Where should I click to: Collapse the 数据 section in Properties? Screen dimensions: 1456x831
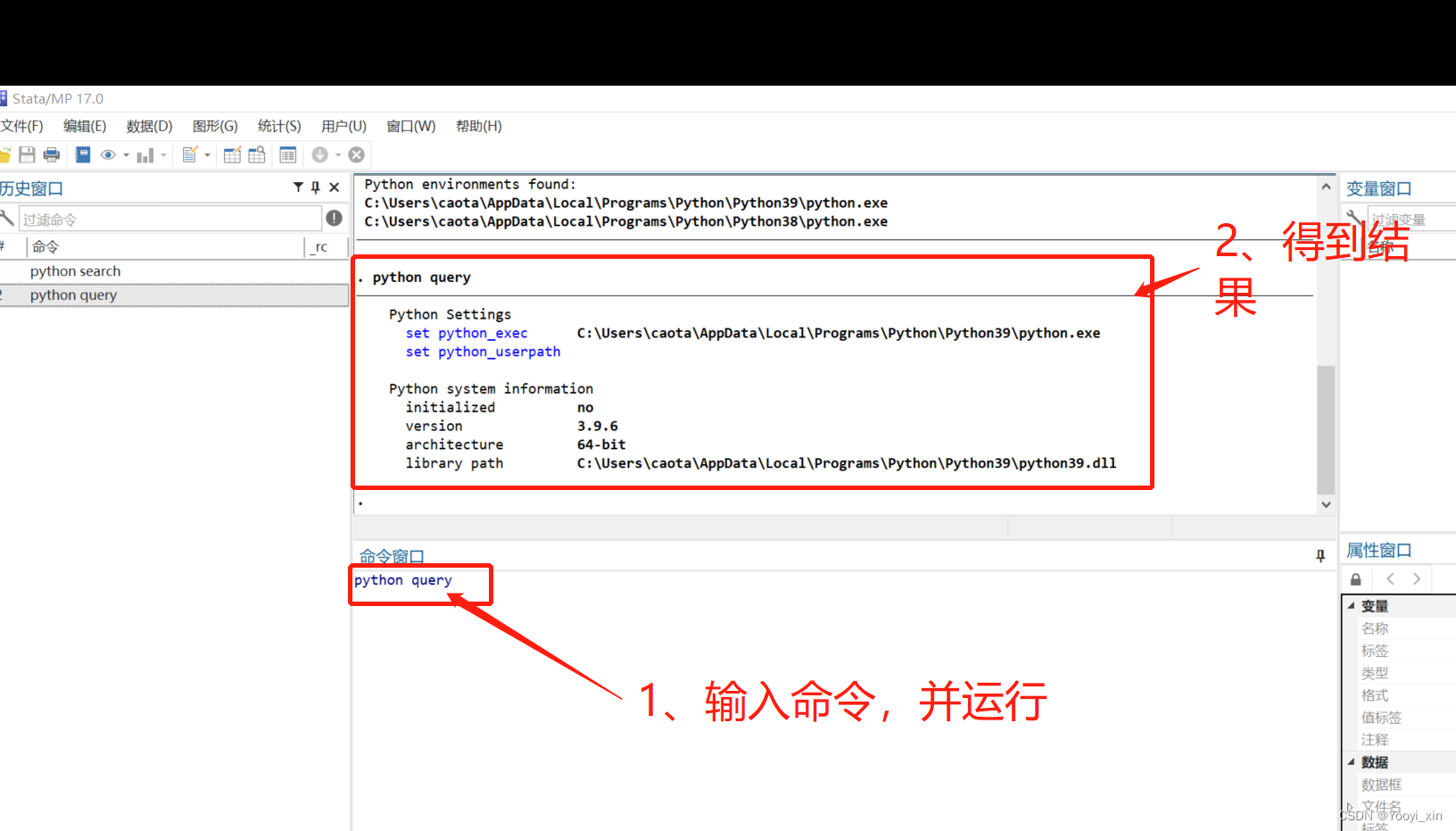(1351, 761)
